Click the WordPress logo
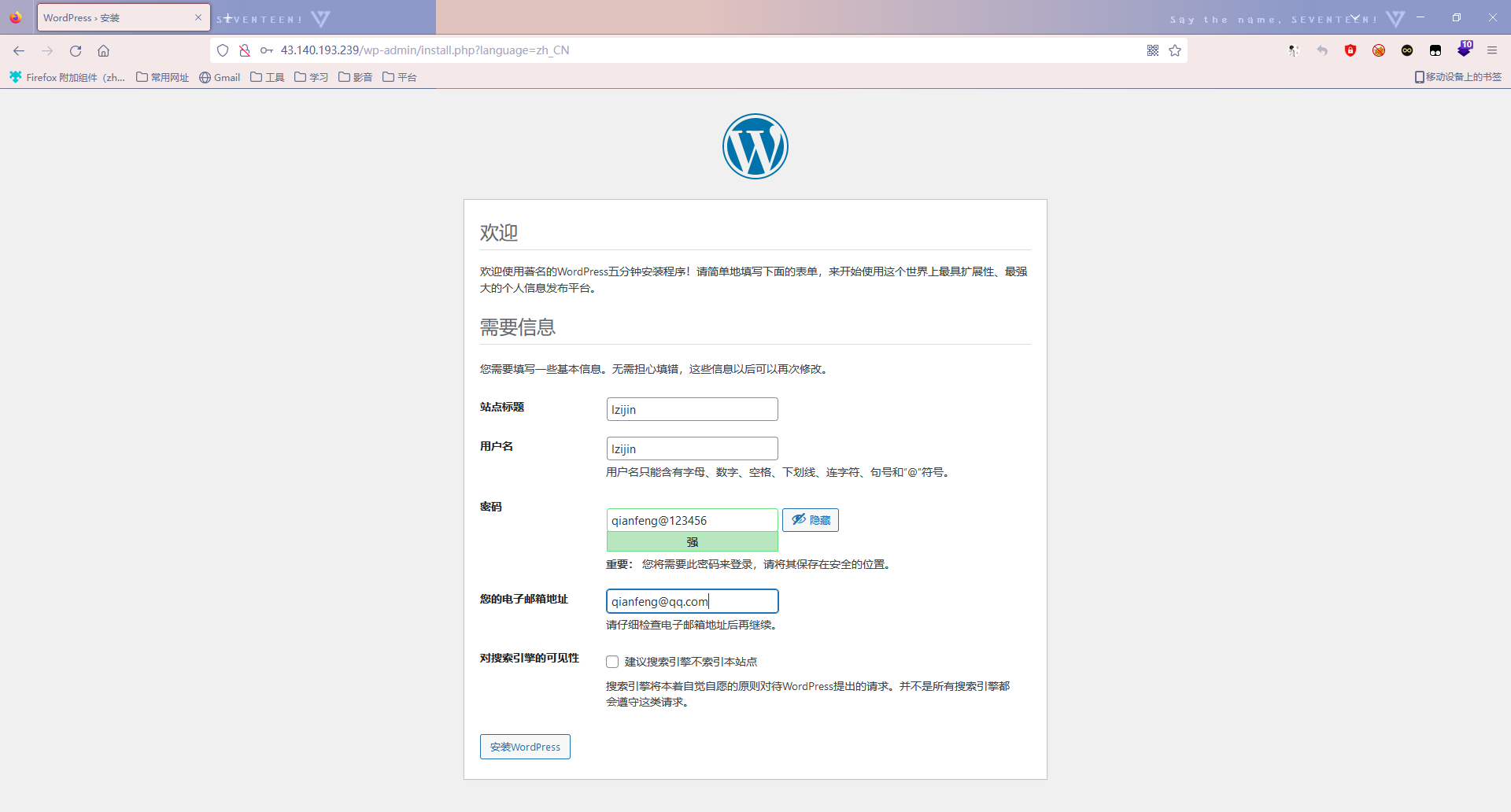The width and height of the screenshot is (1511, 812). 755,146
